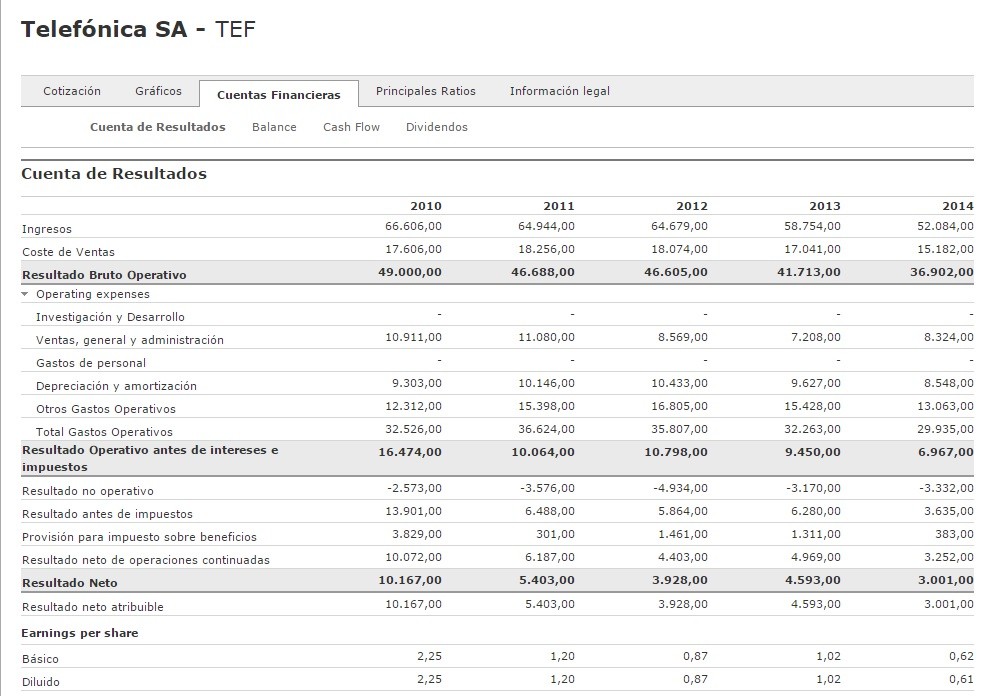The image size is (981, 696).
Task: Go to the Información legal tab
Action: tap(560, 91)
